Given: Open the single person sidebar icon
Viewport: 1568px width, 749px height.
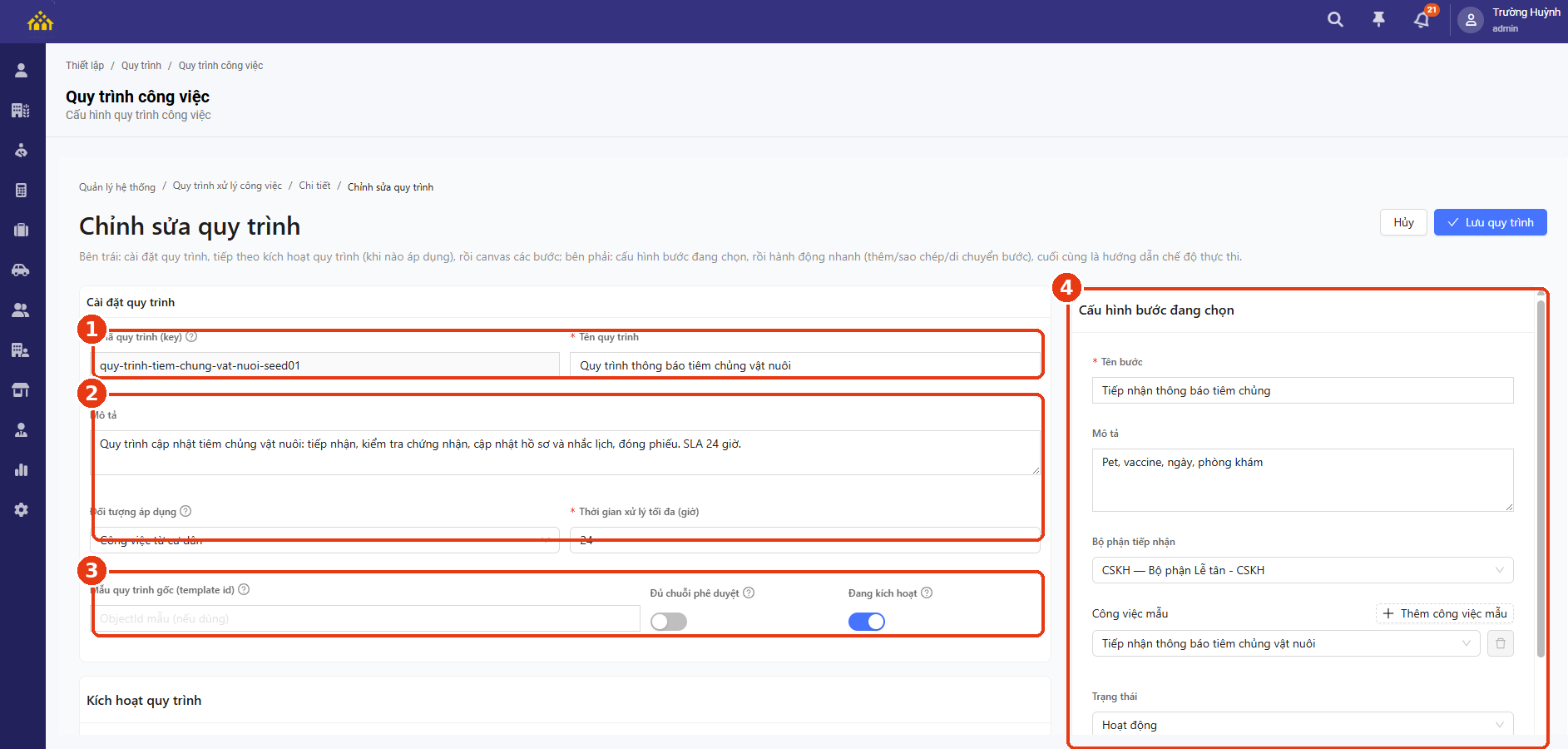Looking at the screenshot, I should click(x=22, y=71).
